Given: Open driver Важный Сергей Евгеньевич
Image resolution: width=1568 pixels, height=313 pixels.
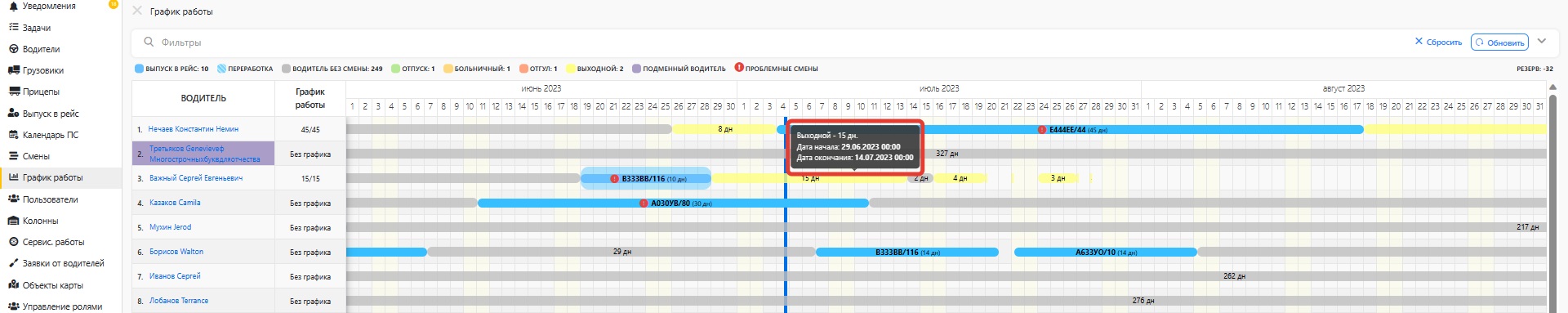Looking at the screenshot, I should (x=196, y=178).
